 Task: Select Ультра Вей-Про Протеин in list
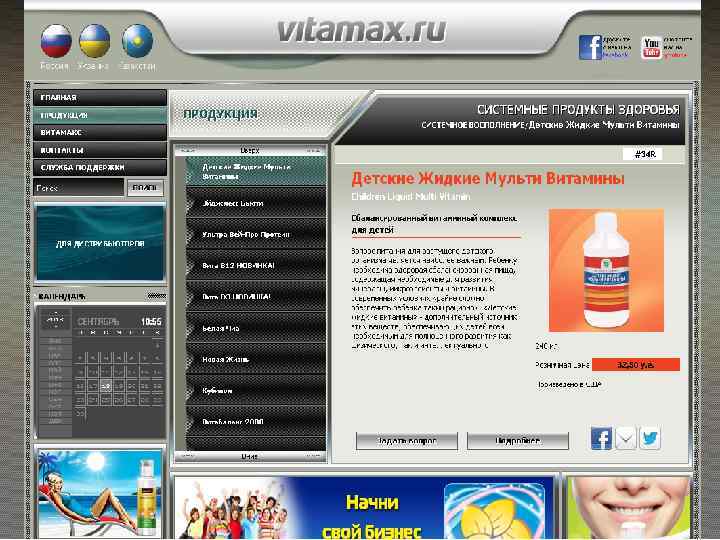pos(255,234)
